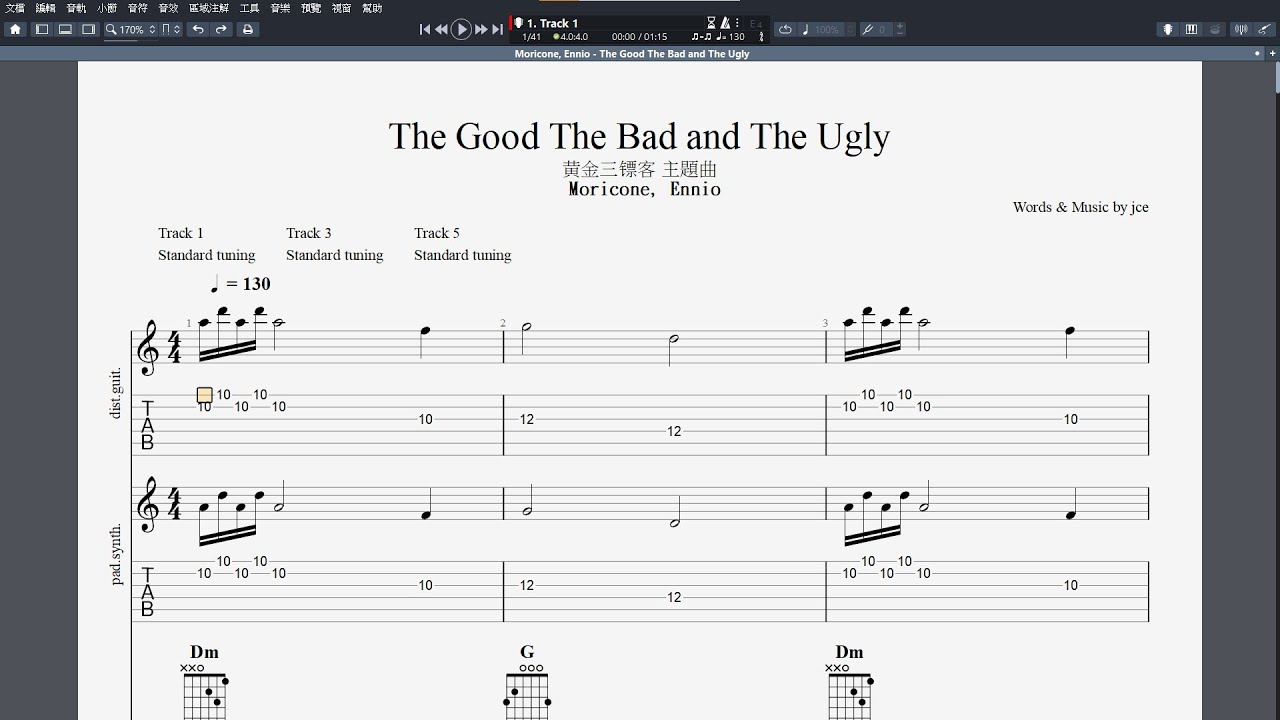Click the Fast forward button
Image resolution: width=1280 pixels, height=720 pixels.
pos(481,30)
